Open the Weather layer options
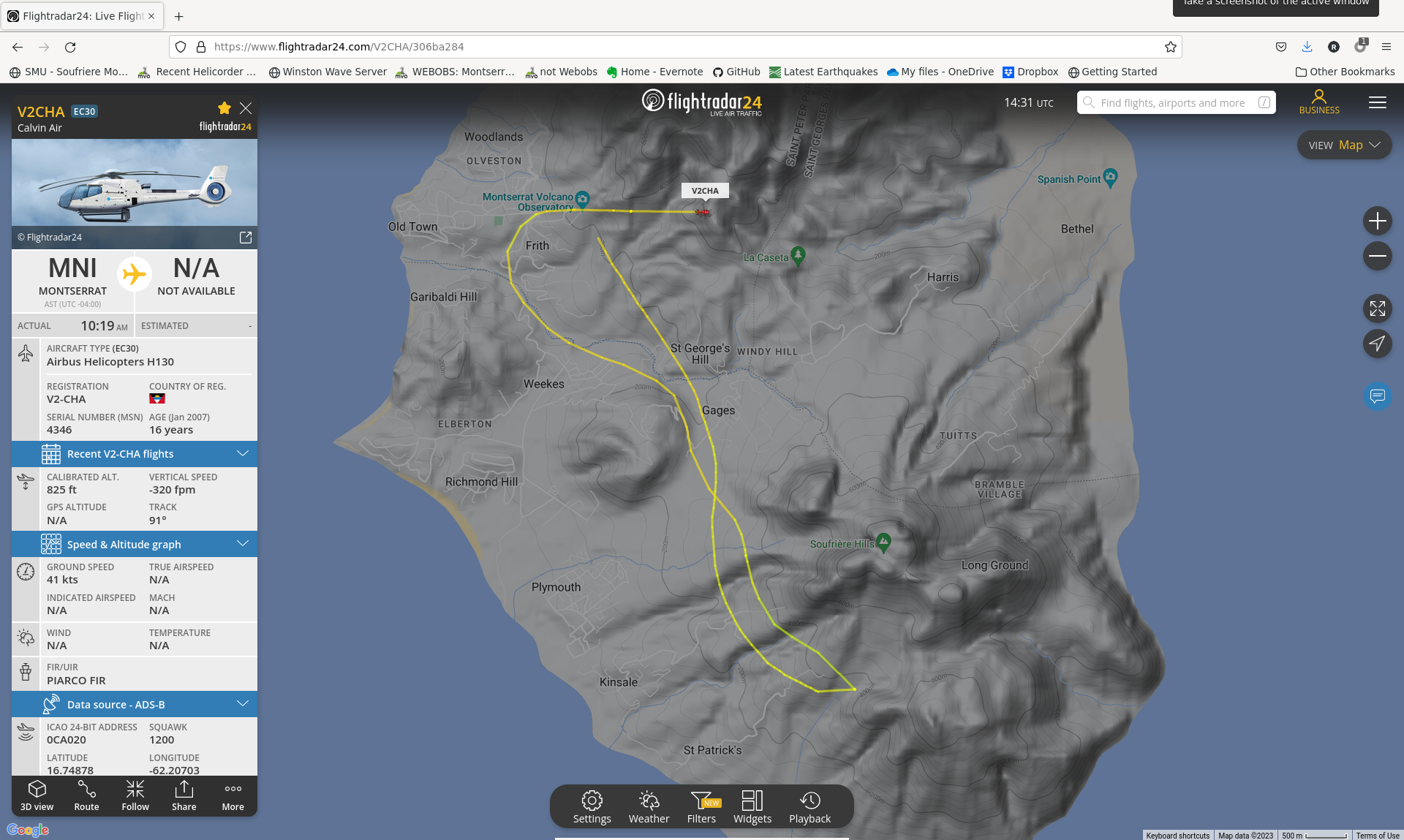 click(x=649, y=807)
